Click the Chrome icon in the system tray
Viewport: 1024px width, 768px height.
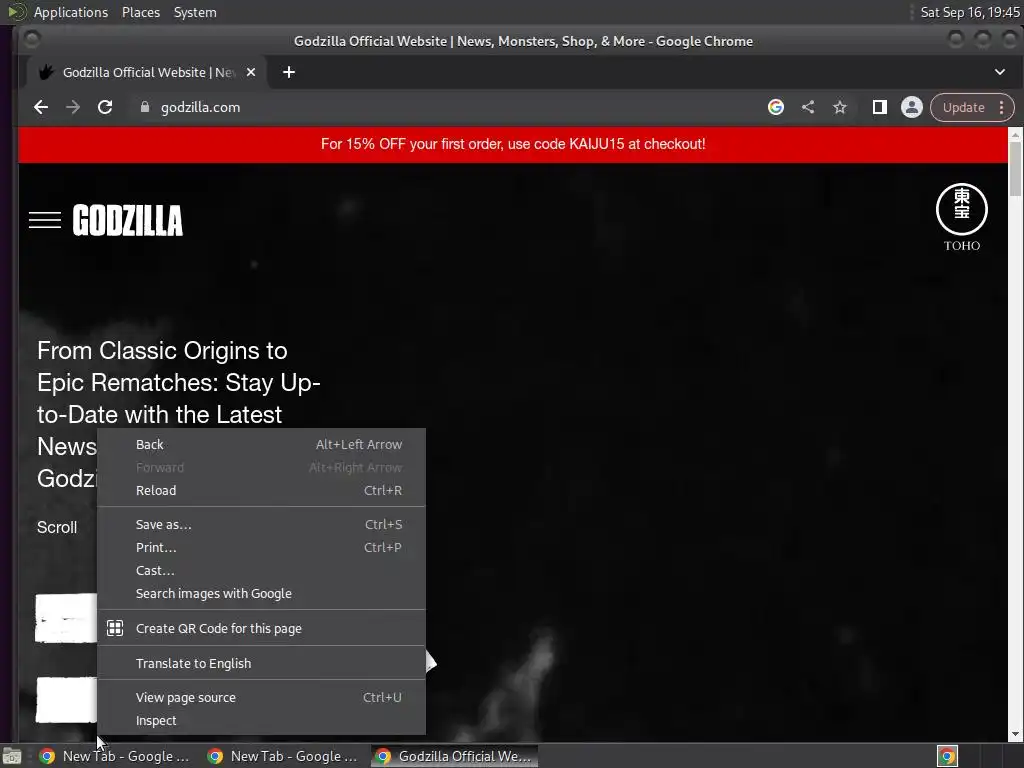(x=947, y=756)
